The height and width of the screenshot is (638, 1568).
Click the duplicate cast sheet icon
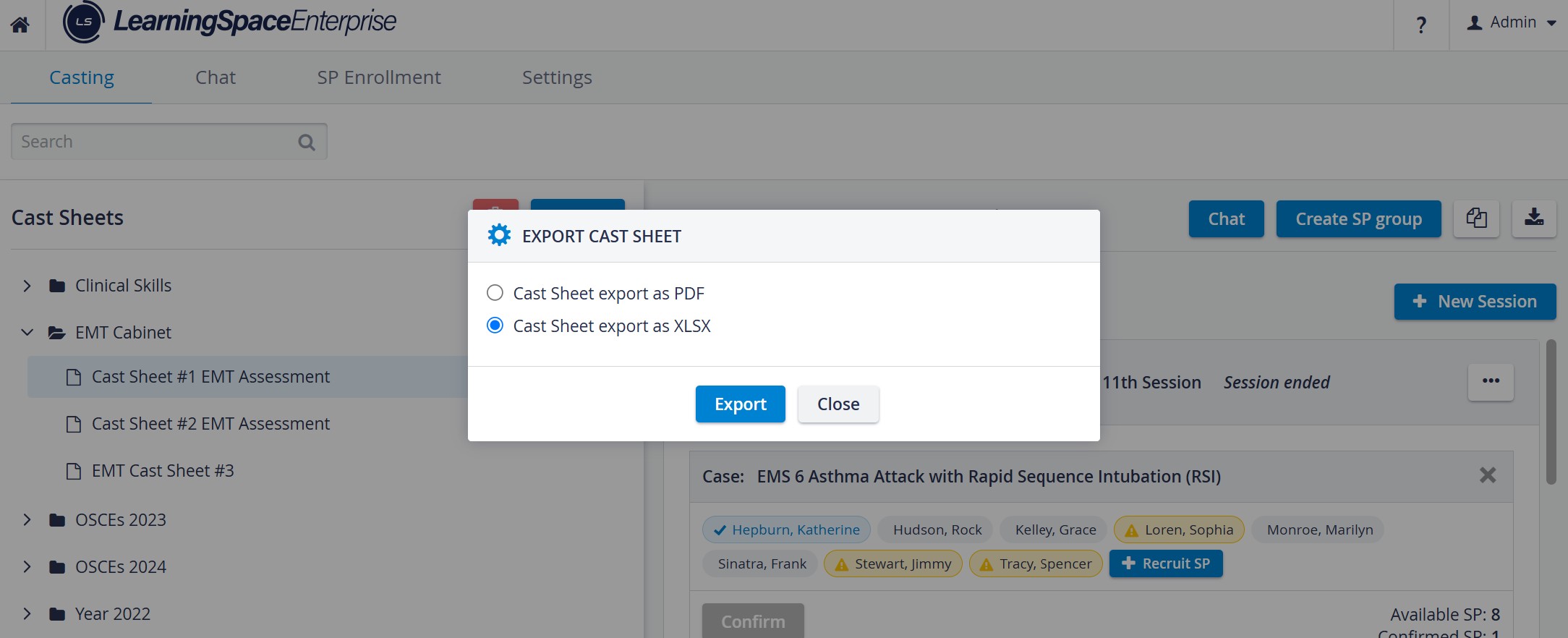point(1476,218)
